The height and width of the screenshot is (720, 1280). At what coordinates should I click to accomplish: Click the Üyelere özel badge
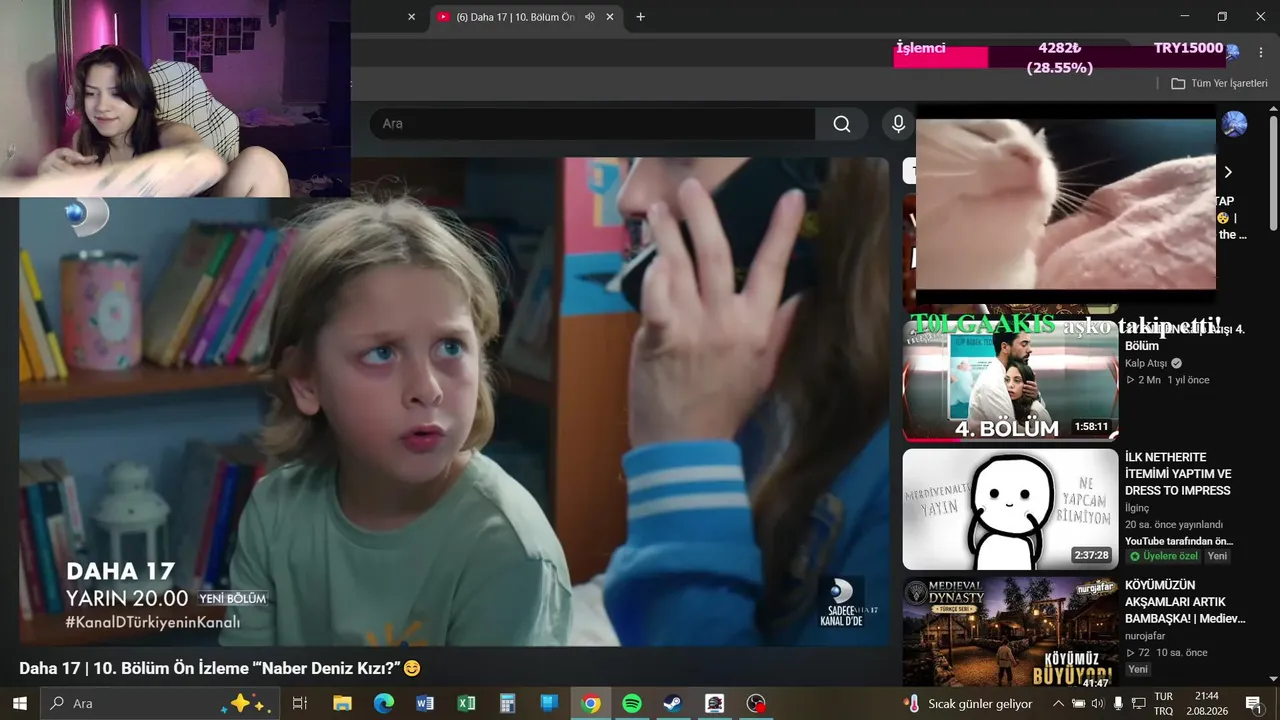click(1163, 556)
